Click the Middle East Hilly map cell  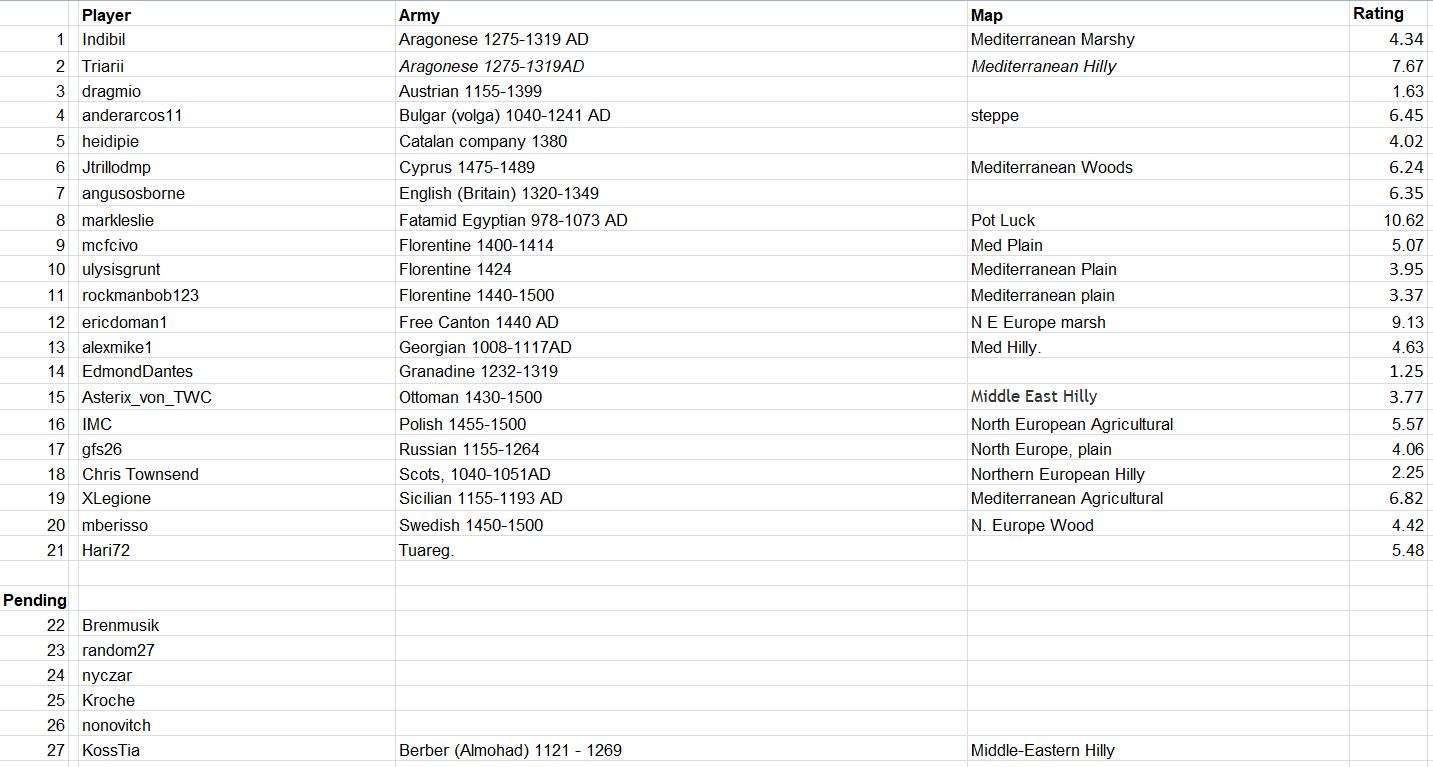pyautogui.click(x=1158, y=397)
